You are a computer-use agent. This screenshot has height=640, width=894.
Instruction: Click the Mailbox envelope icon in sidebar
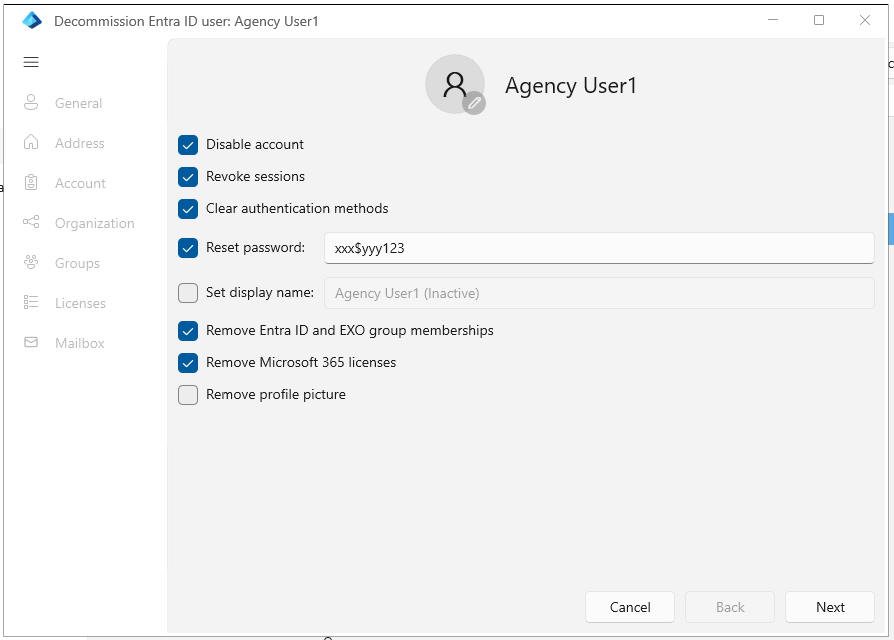click(x=31, y=343)
